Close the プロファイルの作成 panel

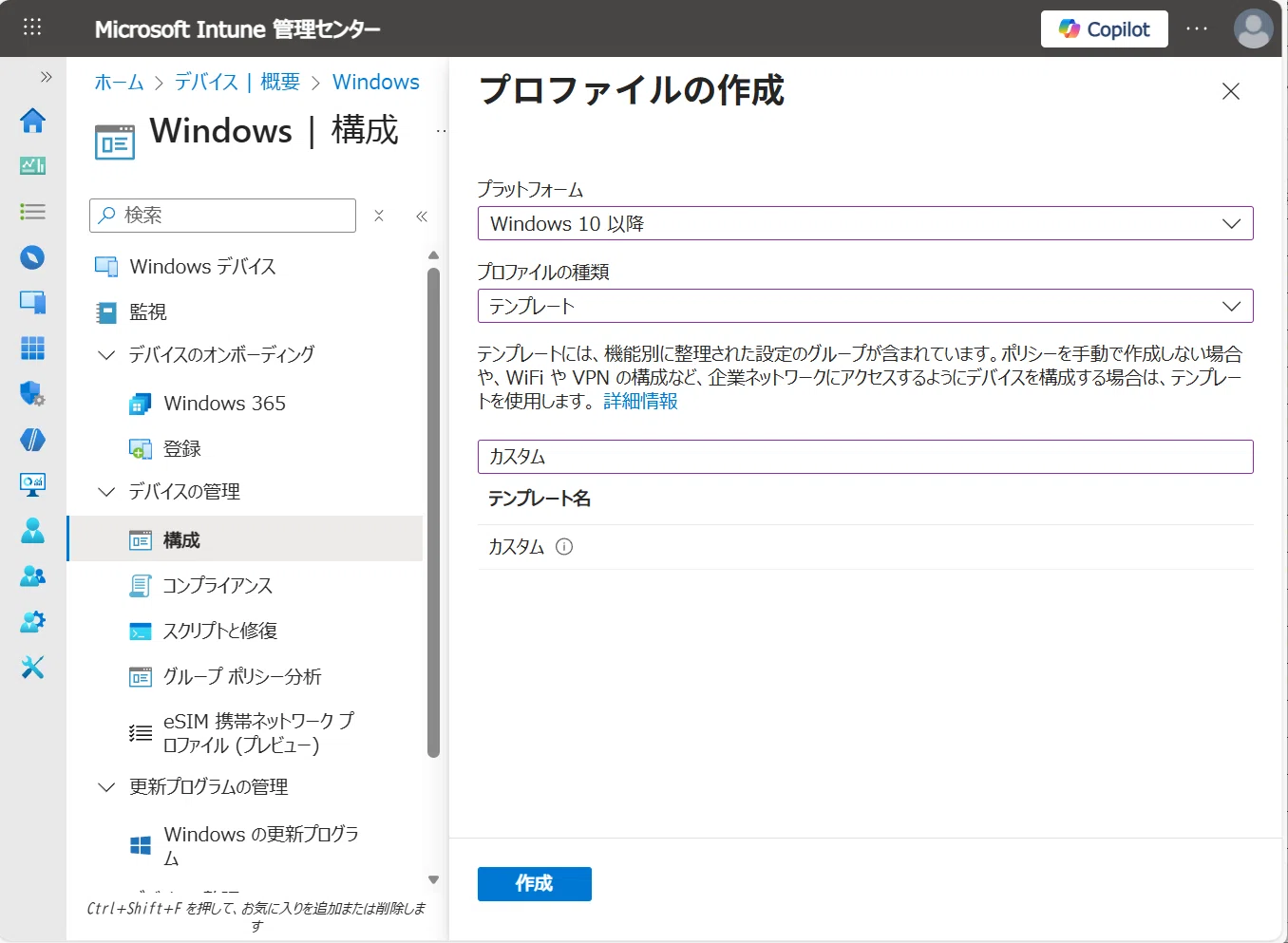point(1231,91)
